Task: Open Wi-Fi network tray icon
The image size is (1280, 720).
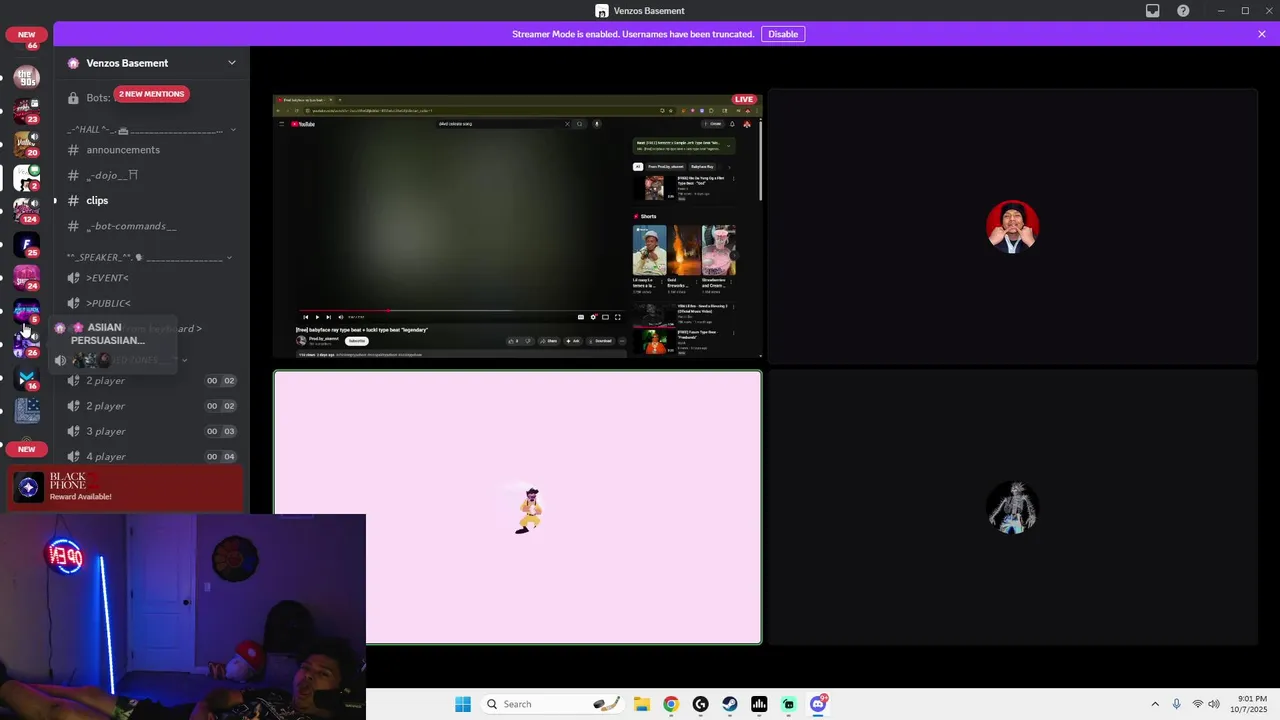Action: click(x=1197, y=704)
